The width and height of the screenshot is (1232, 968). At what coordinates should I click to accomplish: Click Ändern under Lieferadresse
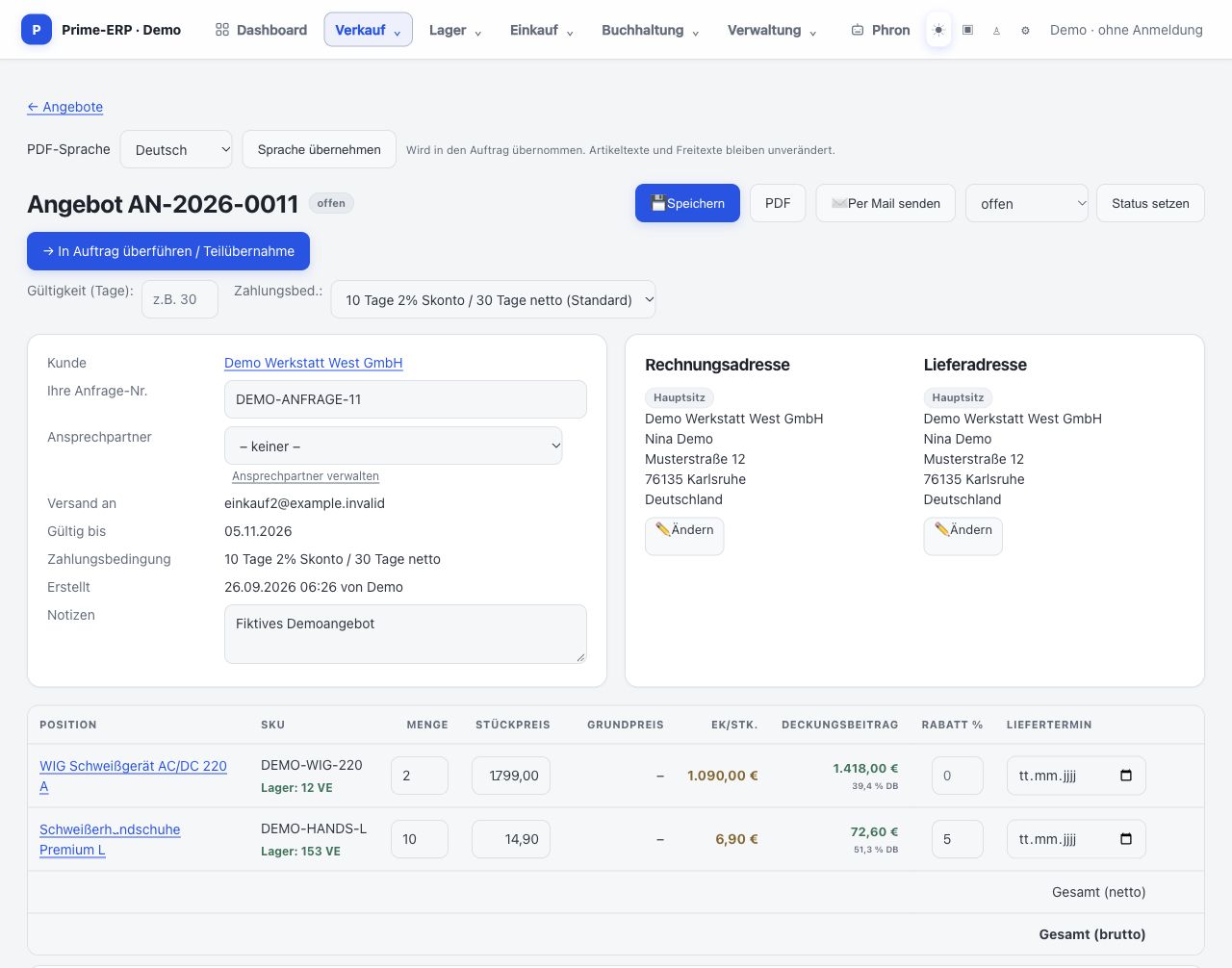pos(962,536)
